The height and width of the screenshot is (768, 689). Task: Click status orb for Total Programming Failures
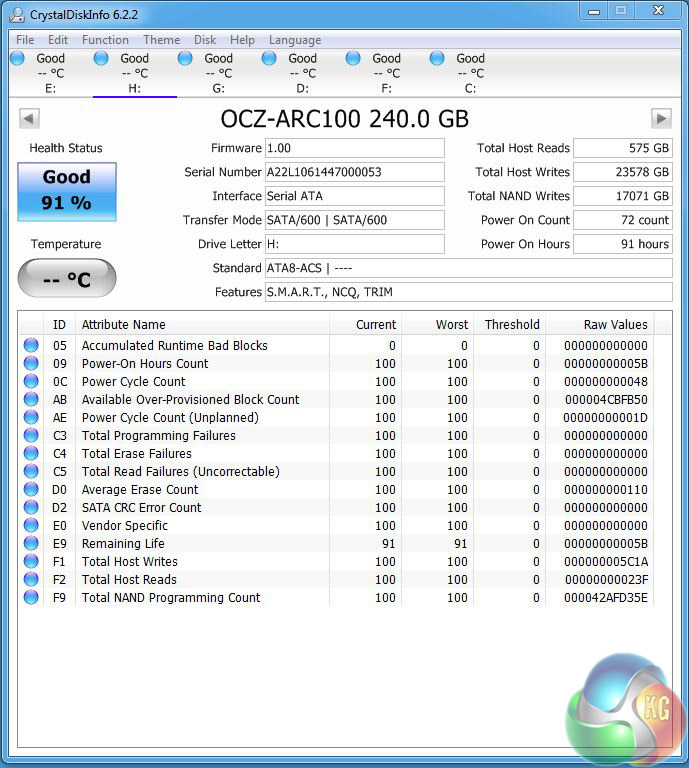[x=31, y=435]
